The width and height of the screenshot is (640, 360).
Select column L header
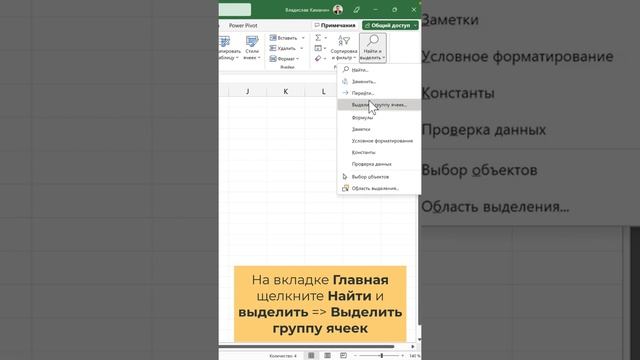click(323, 91)
